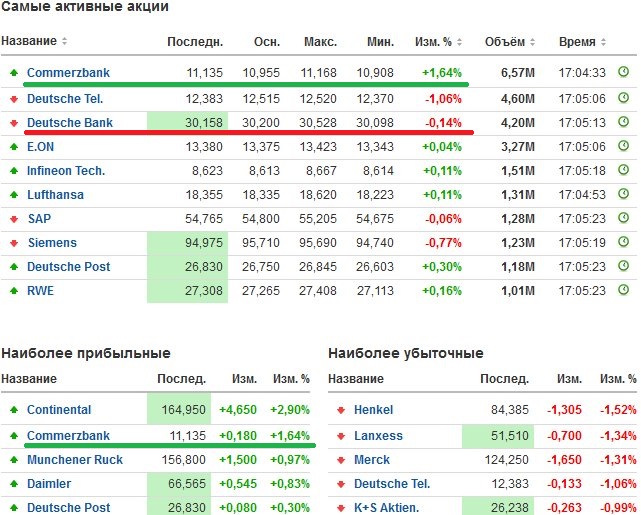Click the Наиболее убыточные heading

406,354
